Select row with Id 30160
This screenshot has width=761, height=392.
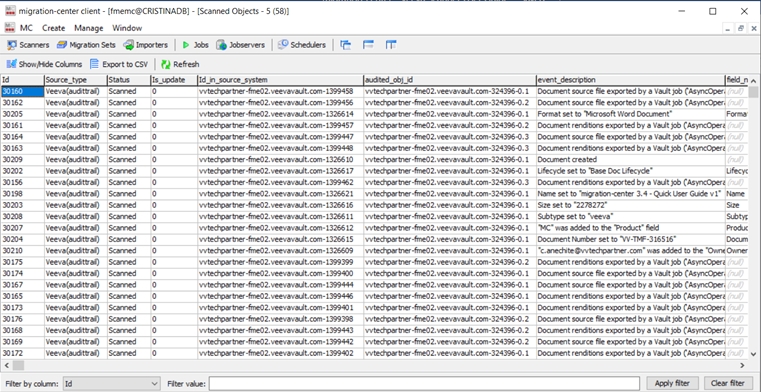coord(22,91)
